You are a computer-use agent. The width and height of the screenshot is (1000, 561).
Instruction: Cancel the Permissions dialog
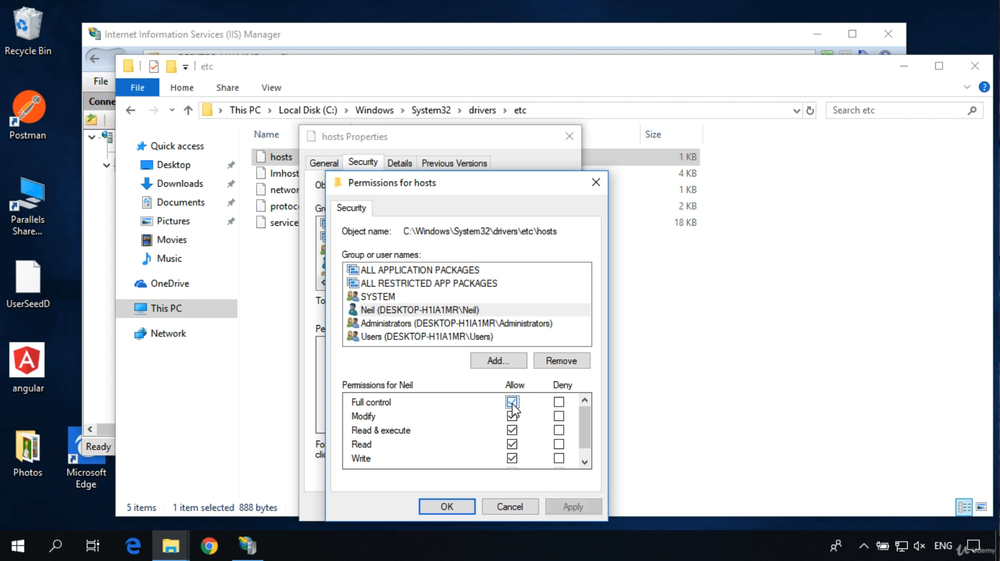tap(510, 507)
